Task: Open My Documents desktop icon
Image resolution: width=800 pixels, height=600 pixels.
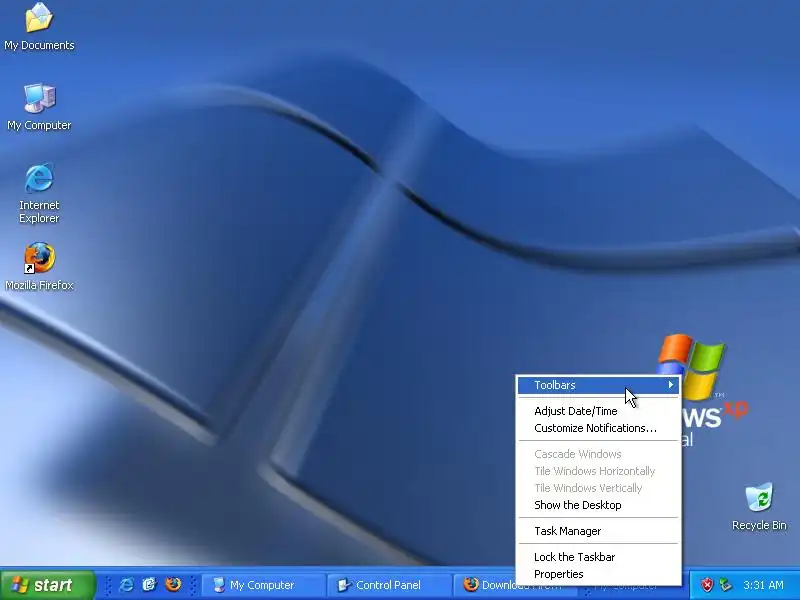Action: pyautogui.click(x=39, y=27)
